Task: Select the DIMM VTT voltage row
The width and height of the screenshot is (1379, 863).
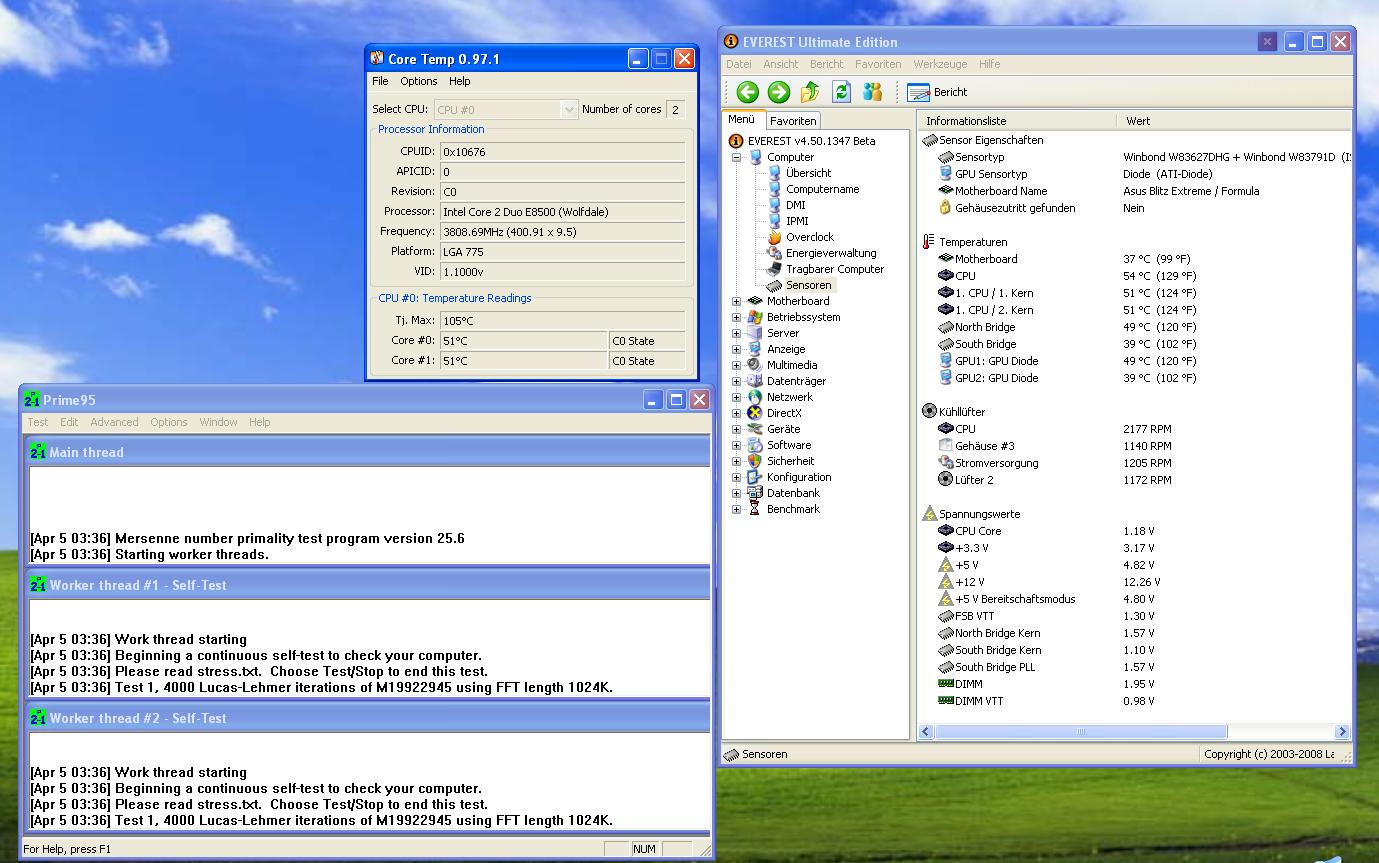Action: (x=1134, y=701)
